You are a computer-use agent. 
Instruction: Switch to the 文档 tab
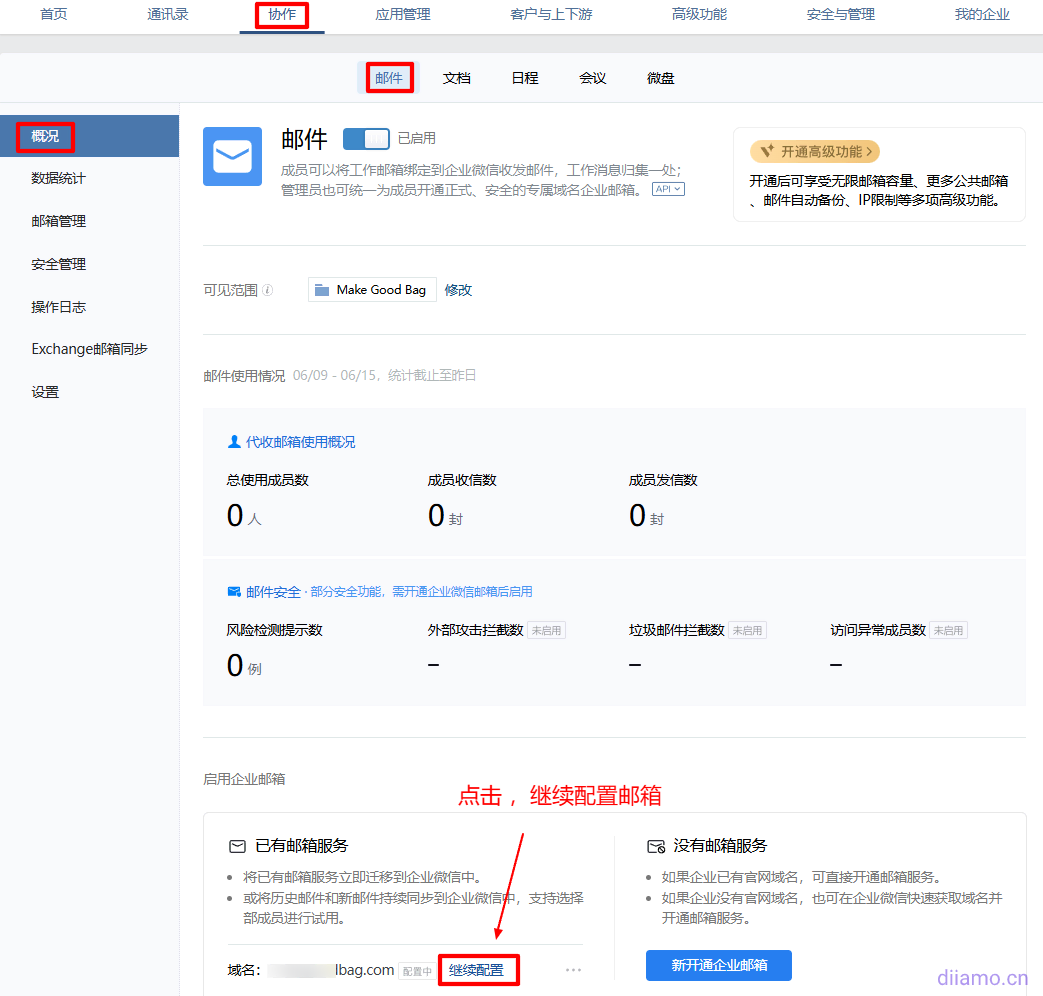point(457,78)
